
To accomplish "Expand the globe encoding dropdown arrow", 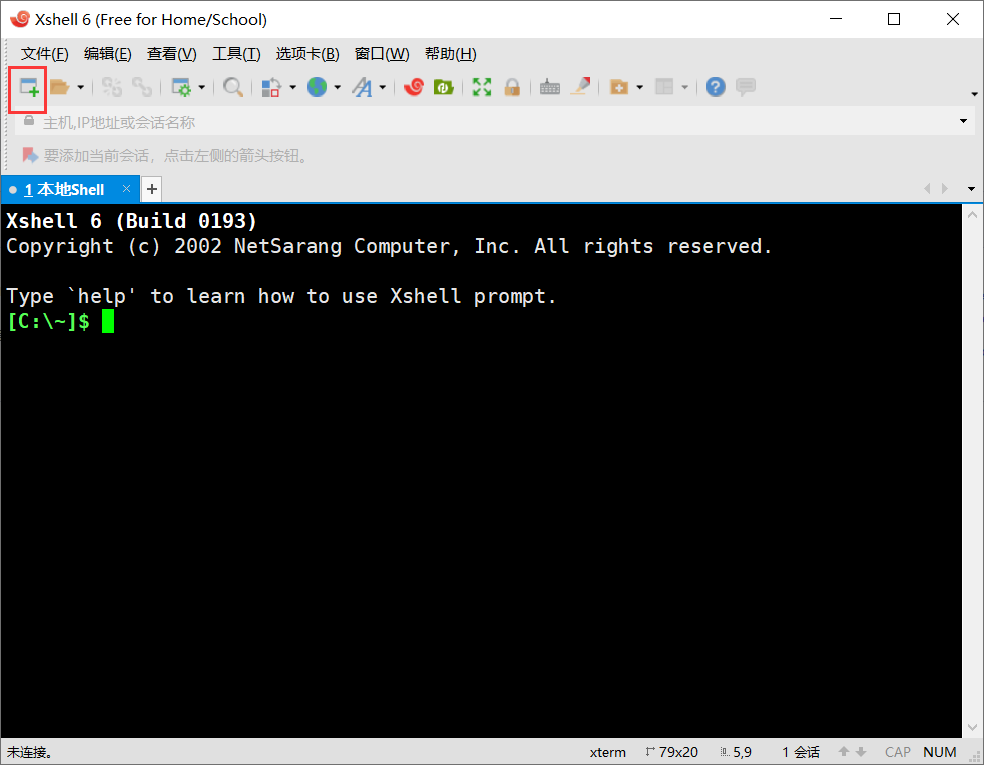I will [x=338, y=87].
